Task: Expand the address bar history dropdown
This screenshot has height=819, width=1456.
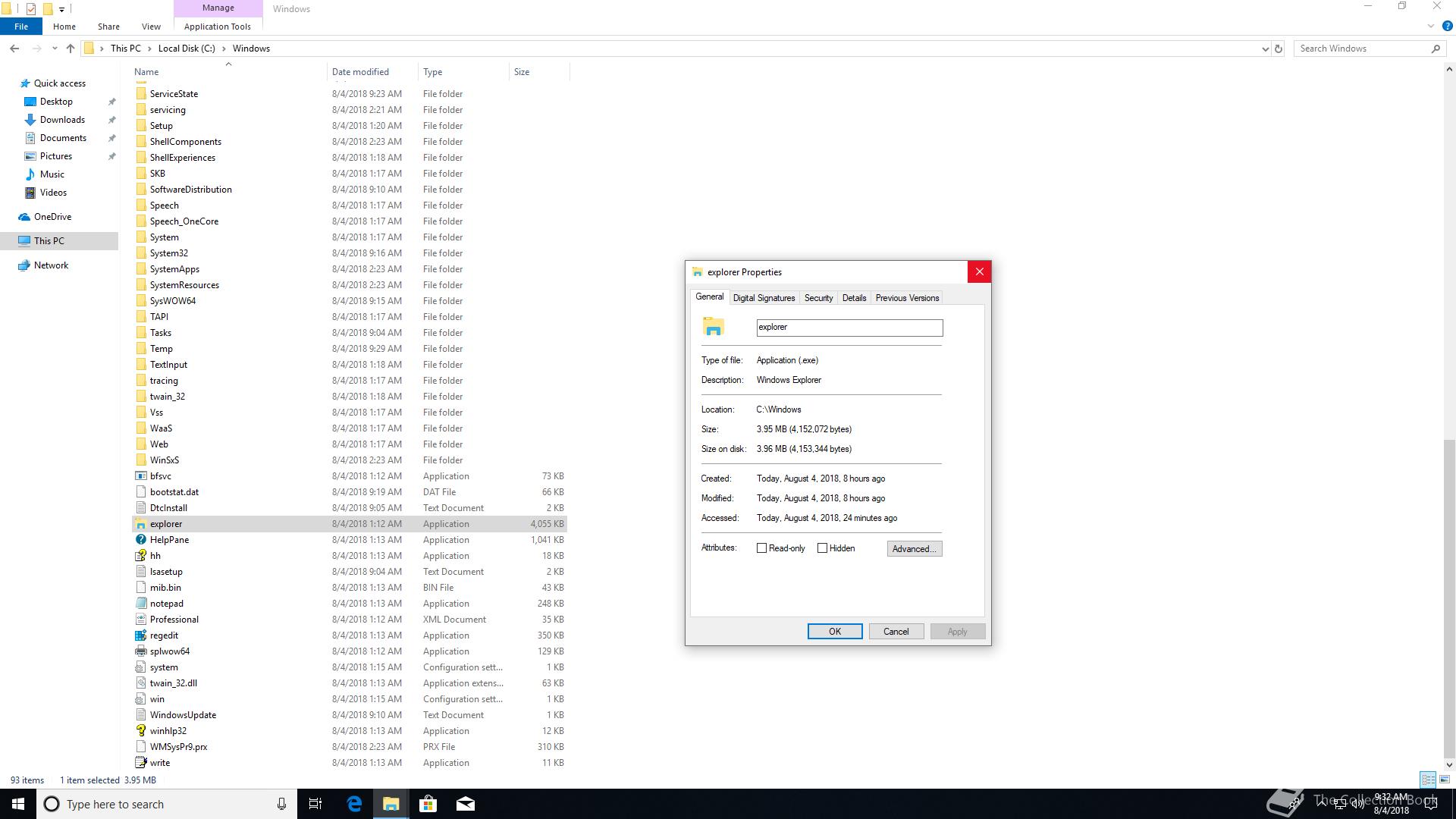Action: pos(1265,49)
